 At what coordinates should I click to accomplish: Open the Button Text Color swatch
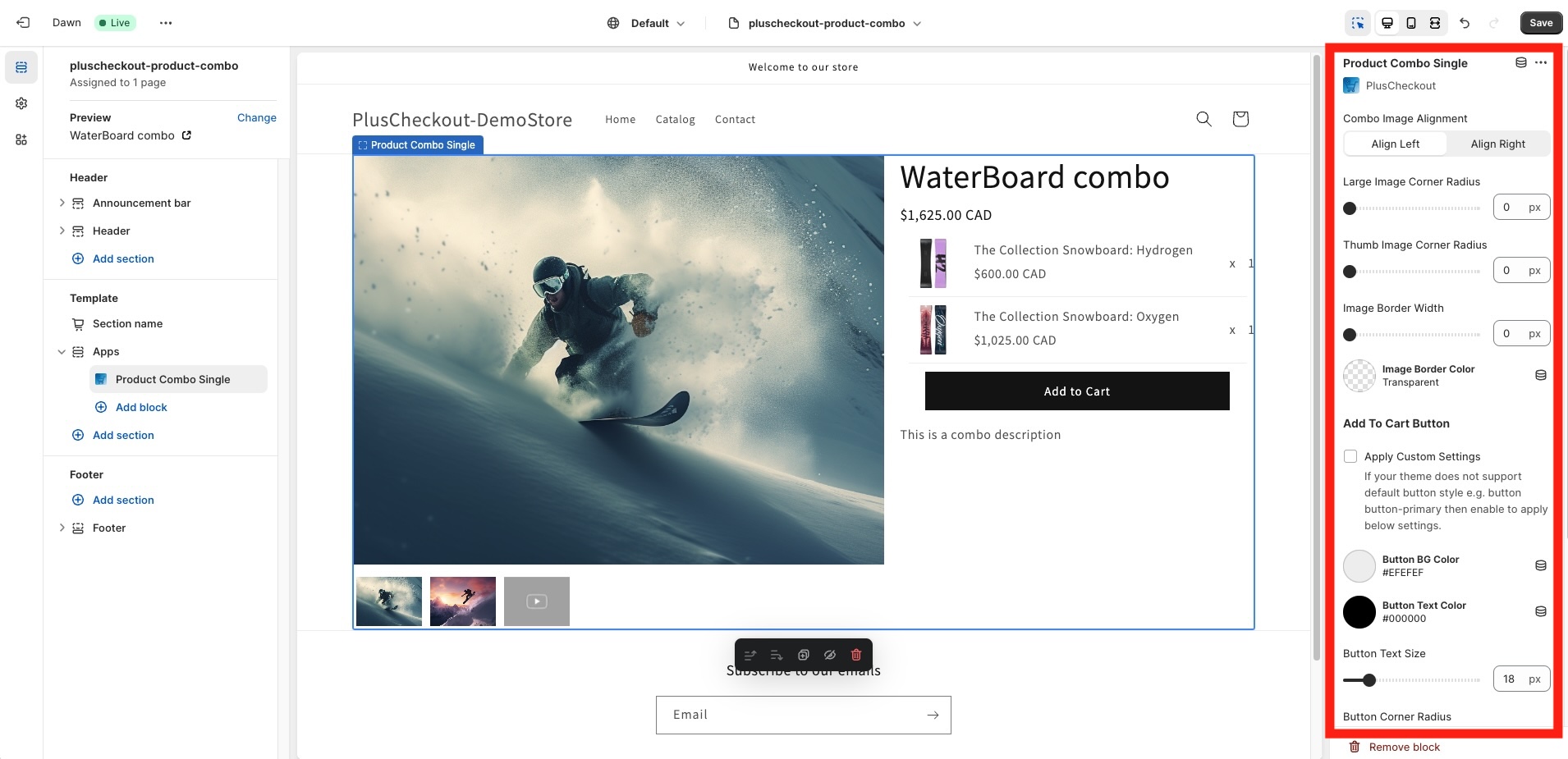pyautogui.click(x=1359, y=612)
